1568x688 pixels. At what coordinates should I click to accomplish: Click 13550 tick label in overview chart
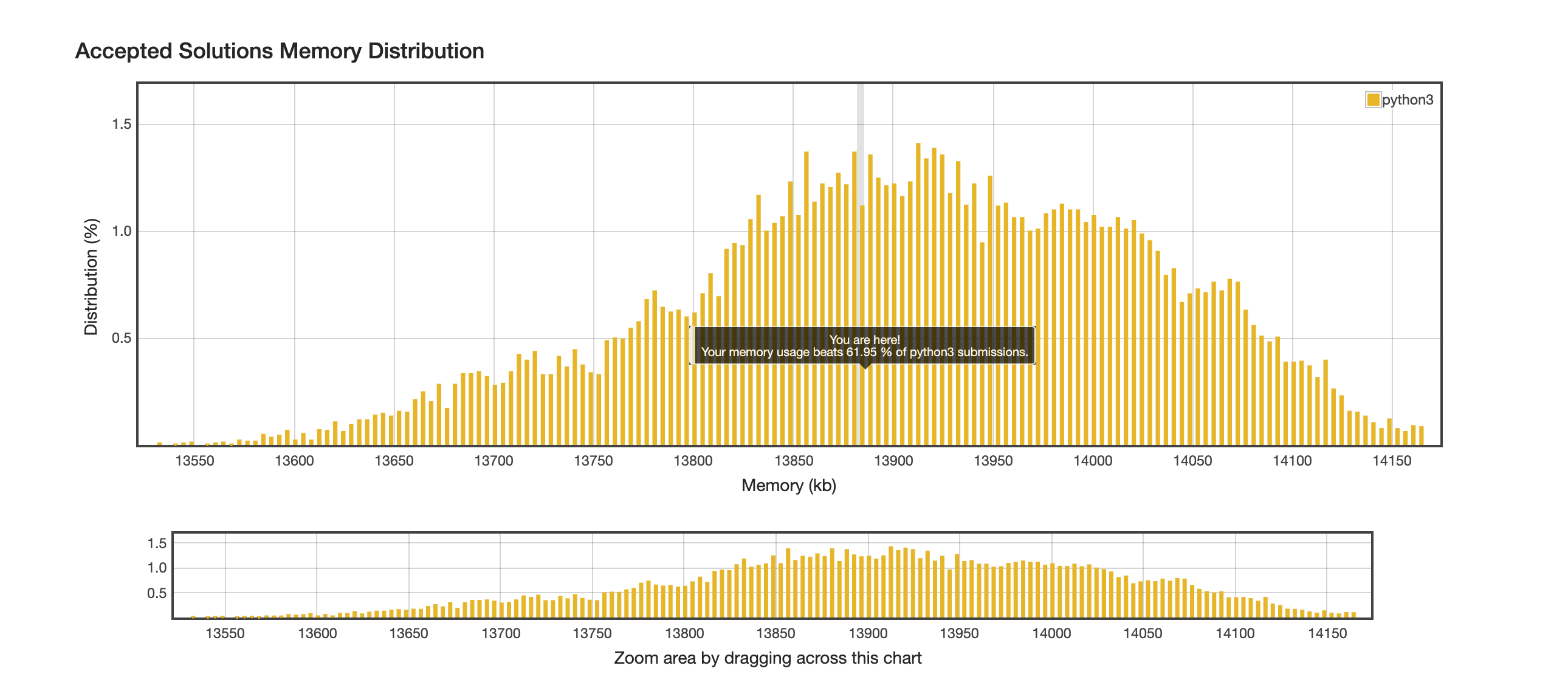pos(225,633)
